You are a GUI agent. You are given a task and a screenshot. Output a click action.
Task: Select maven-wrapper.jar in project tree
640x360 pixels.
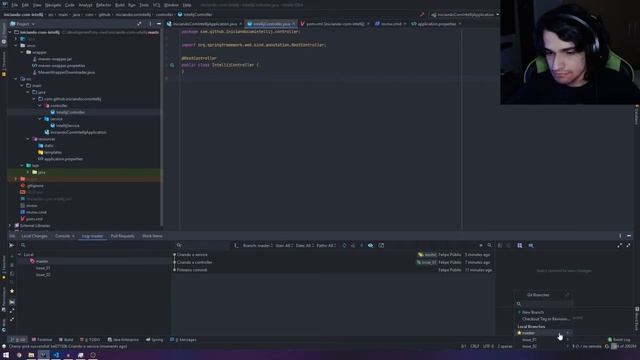coord(55,59)
